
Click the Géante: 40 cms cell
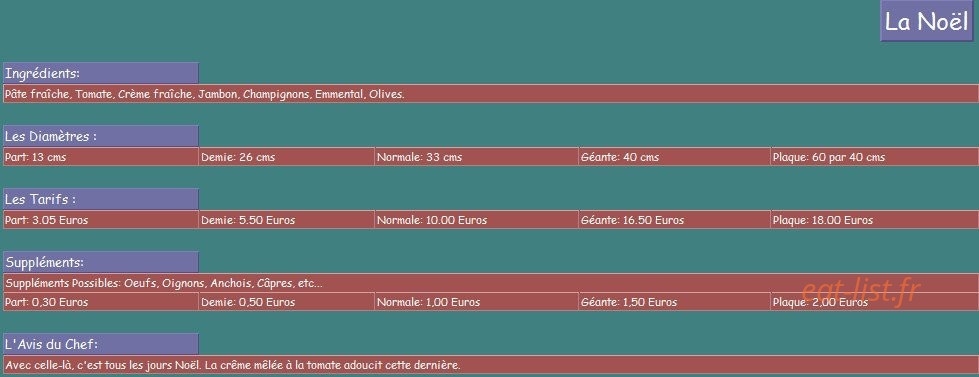pyautogui.click(x=675, y=157)
